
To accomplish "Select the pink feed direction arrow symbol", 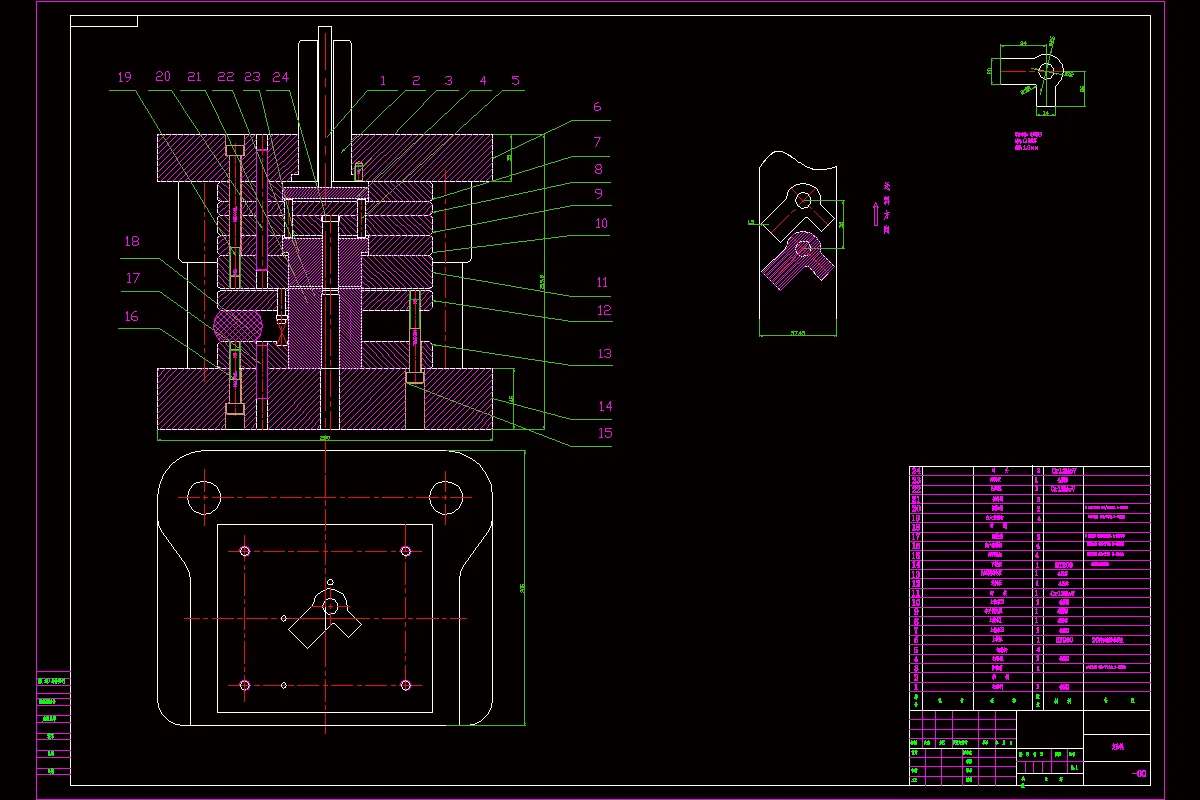I will [x=875, y=215].
